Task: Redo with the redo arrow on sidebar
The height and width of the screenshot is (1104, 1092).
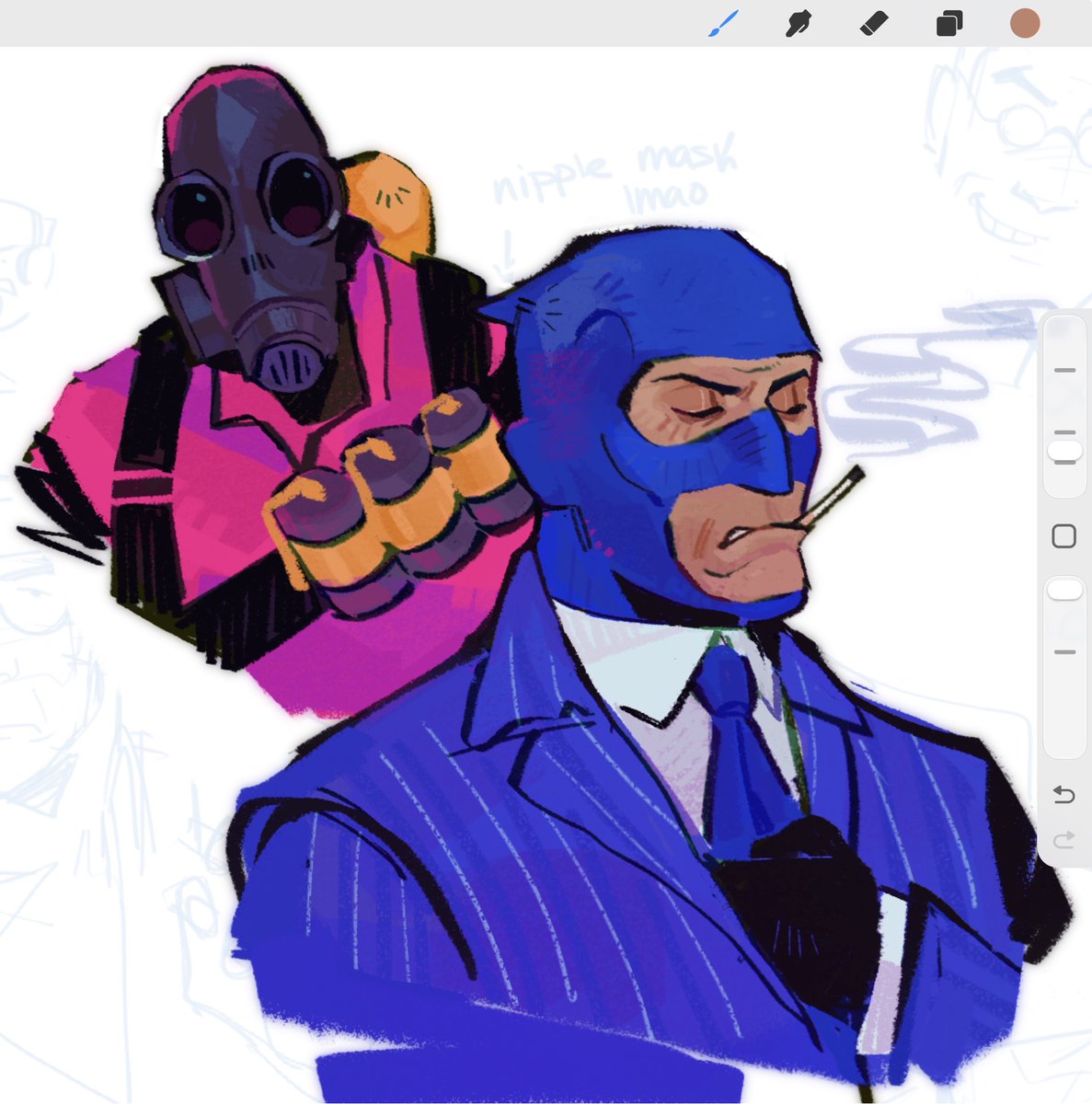Action: click(1064, 839)
